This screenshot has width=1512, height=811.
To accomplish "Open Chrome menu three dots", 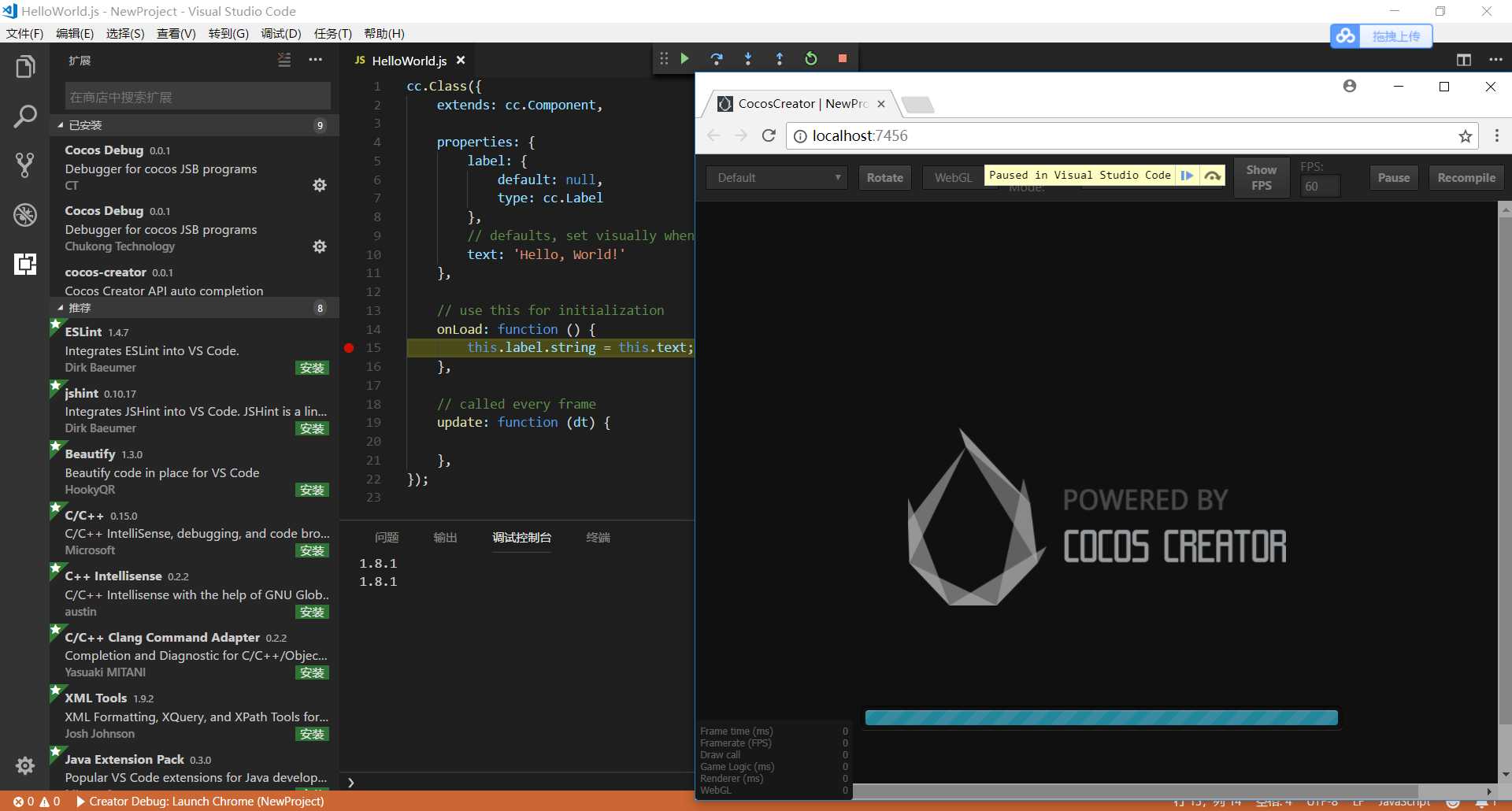I will [x=1497, y=135].
